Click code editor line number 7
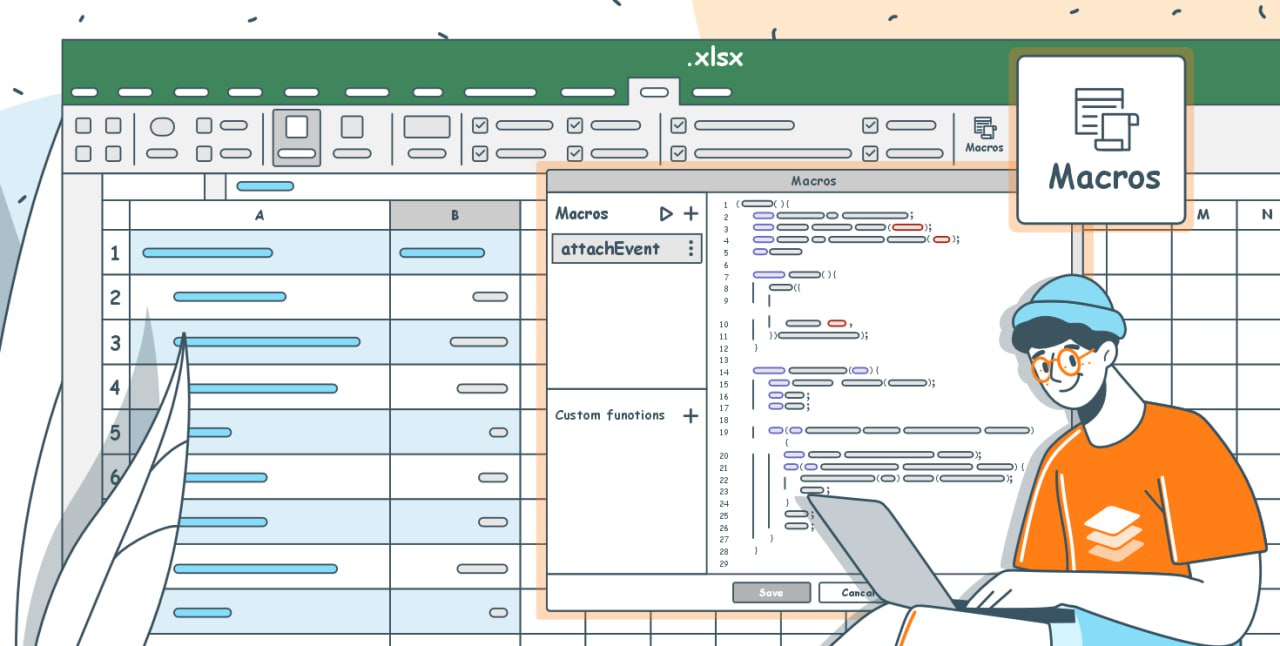 724,276
